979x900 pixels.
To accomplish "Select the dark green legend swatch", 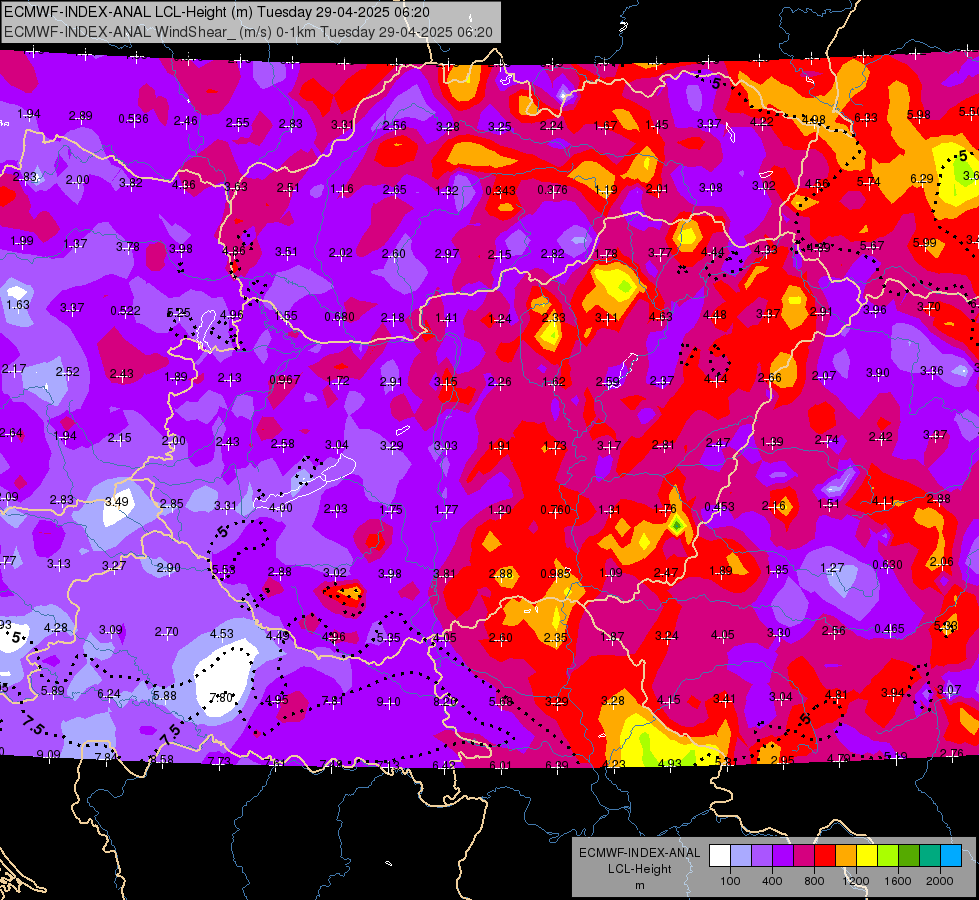I will 909,856.
